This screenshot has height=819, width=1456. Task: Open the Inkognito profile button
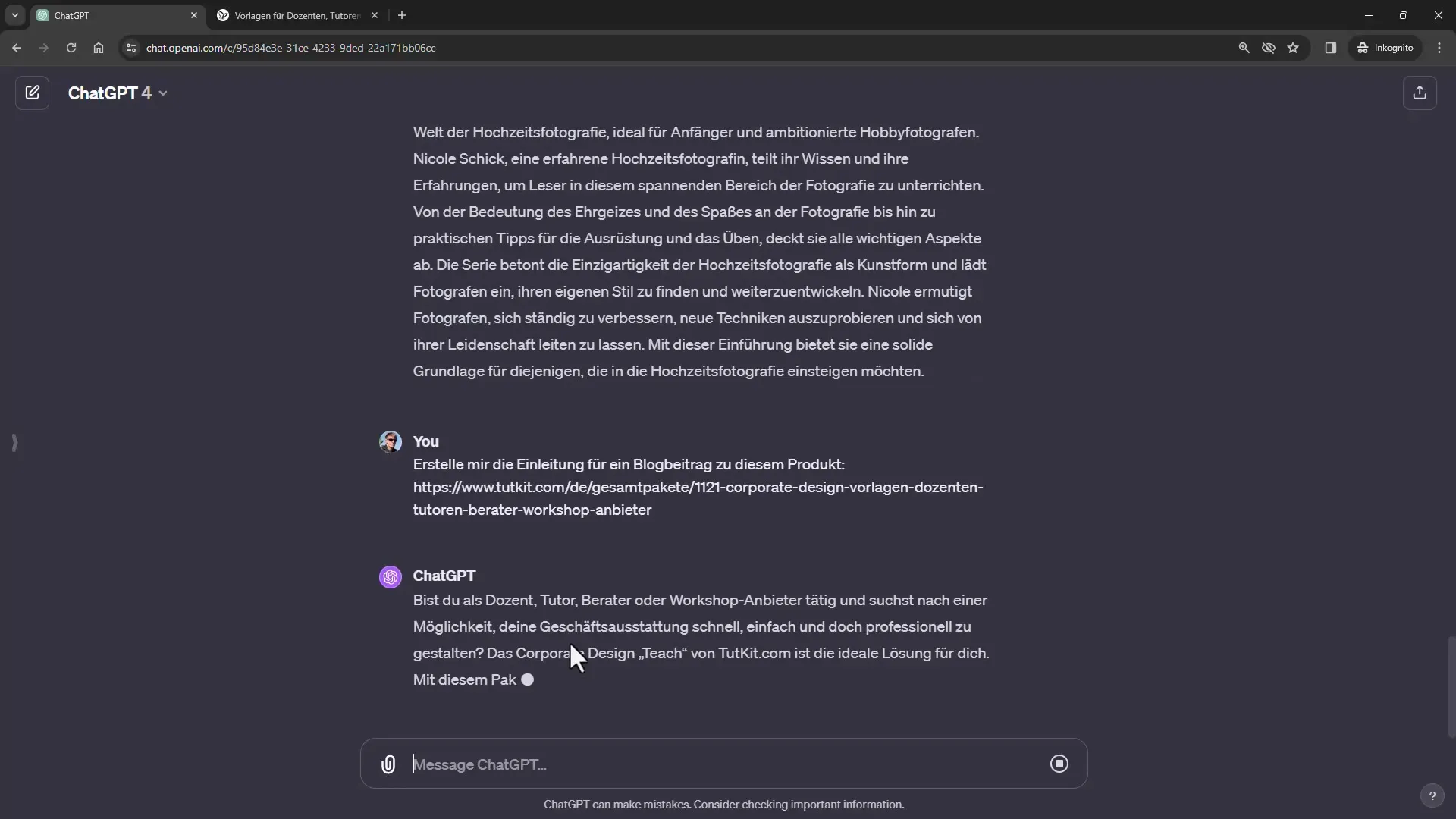click(x=1385, y=48)
